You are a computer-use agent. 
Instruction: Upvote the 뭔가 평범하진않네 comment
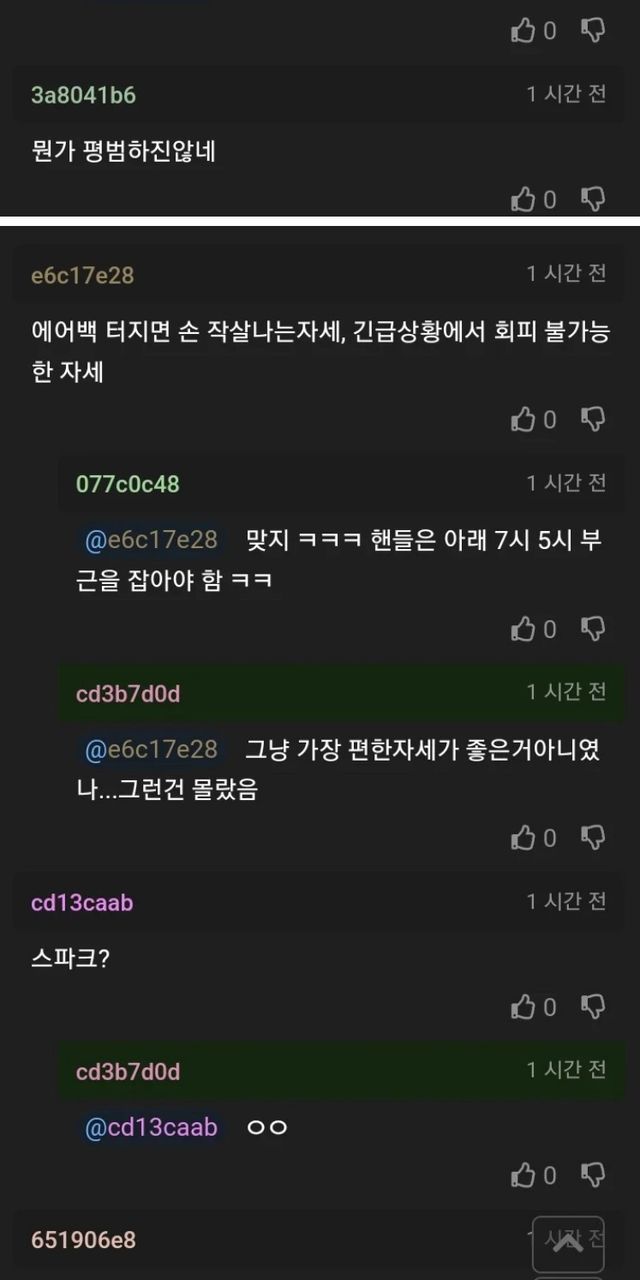[524, 200]
